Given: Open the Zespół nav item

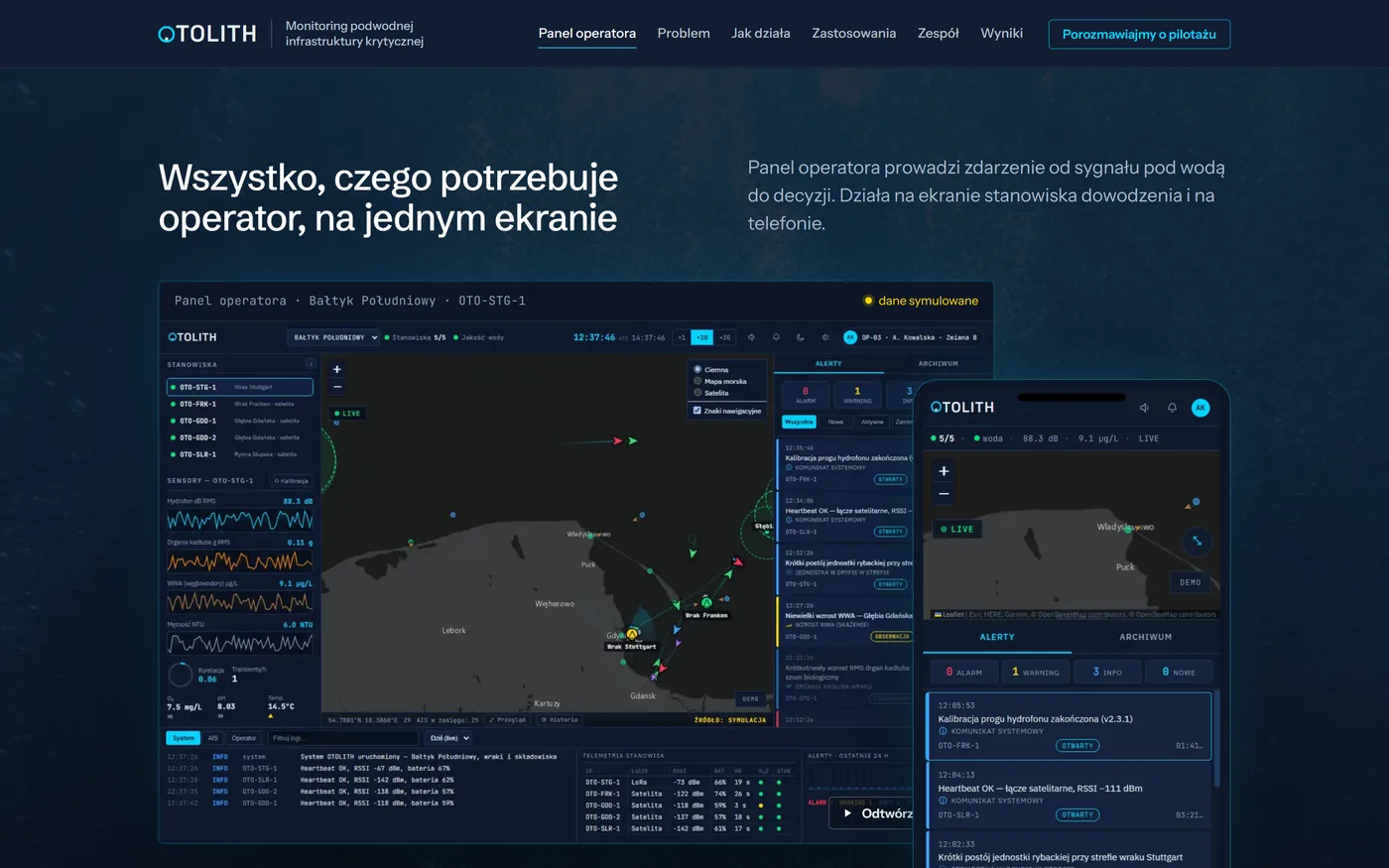Looking at the screenshot, I should 939,34.
